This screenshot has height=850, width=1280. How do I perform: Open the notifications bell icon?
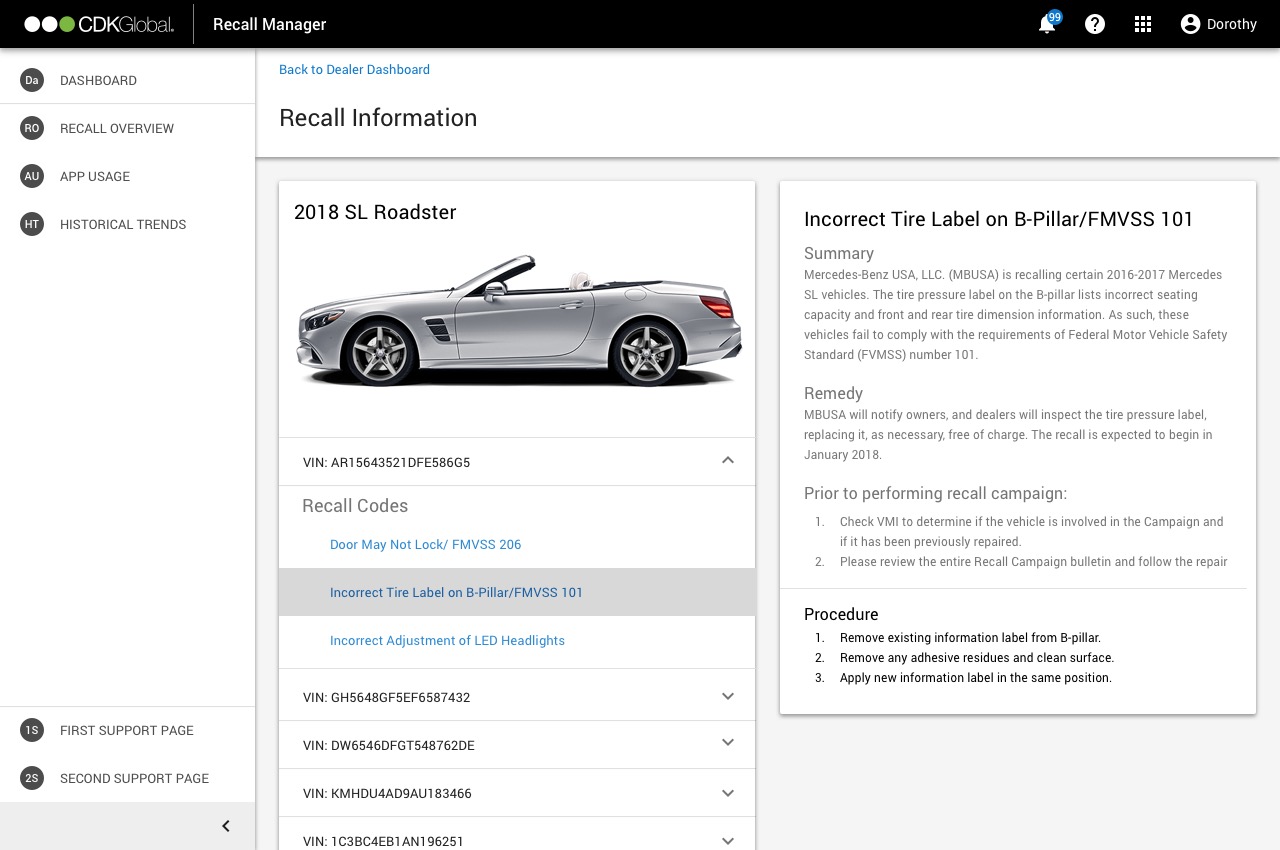[1047, 25]
